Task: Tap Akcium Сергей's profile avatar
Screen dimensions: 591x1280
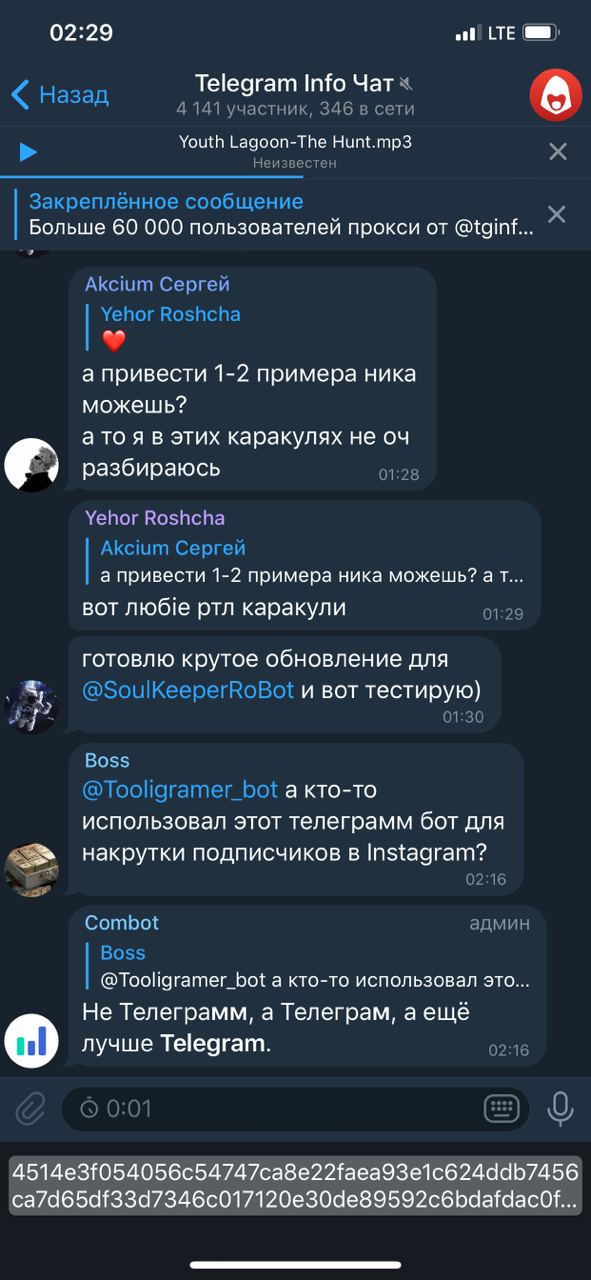Action: (x=31, y=465)
